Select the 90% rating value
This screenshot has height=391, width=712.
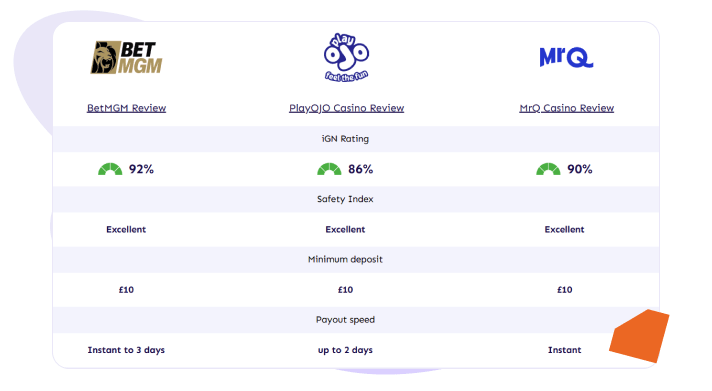(x=580, y=169)
